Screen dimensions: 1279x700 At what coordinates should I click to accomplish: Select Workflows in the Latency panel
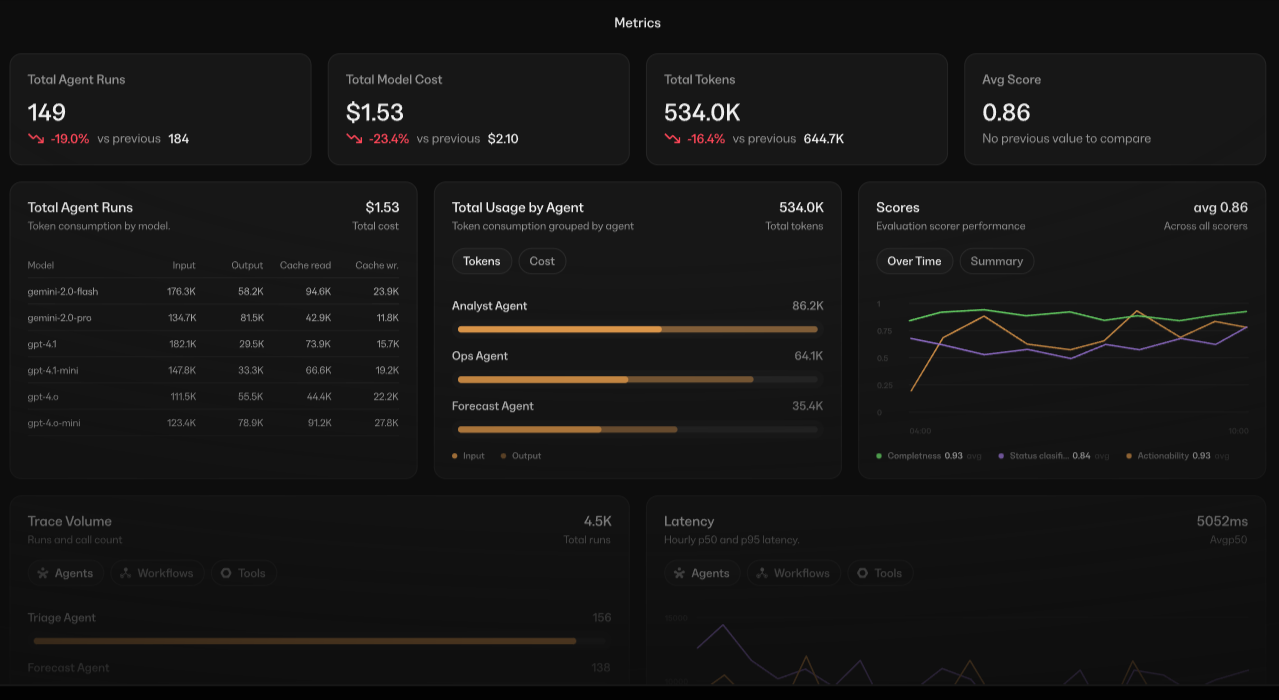point(794,573)
